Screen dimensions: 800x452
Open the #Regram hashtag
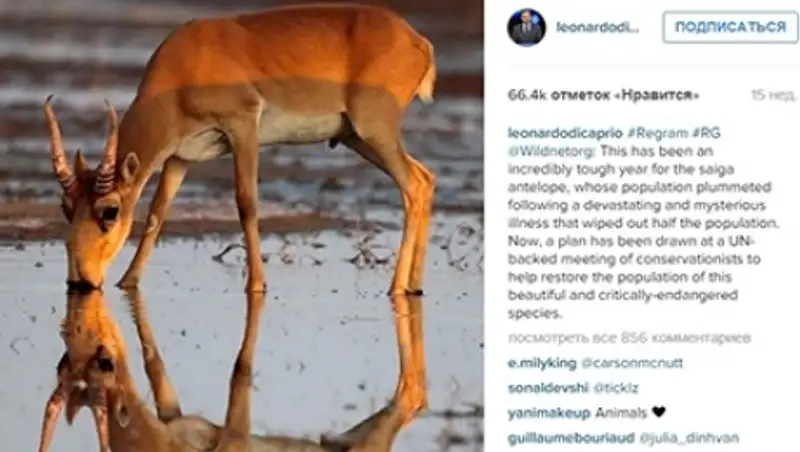pos(657,133)
